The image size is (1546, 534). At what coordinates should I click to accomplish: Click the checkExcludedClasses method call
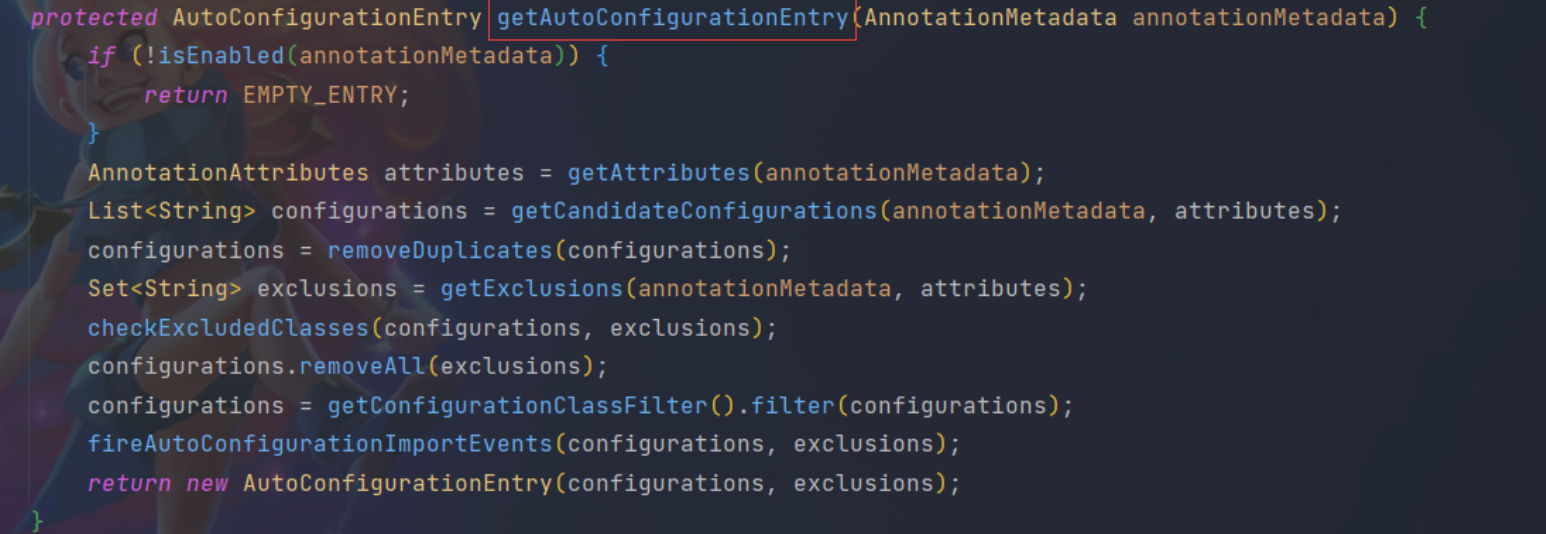229,328
